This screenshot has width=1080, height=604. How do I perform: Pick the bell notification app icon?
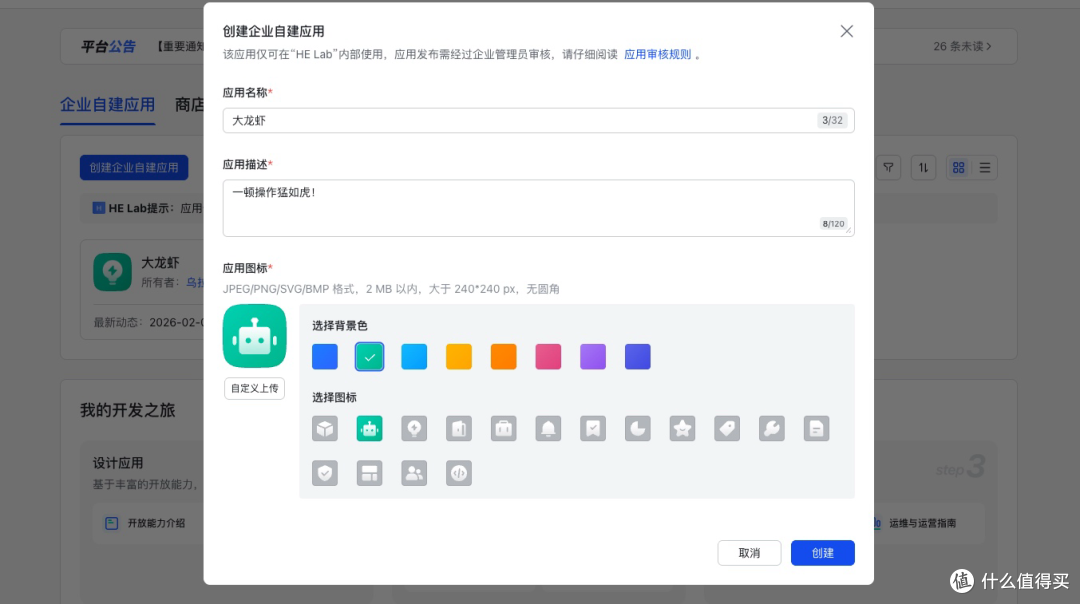click(548, 428)
